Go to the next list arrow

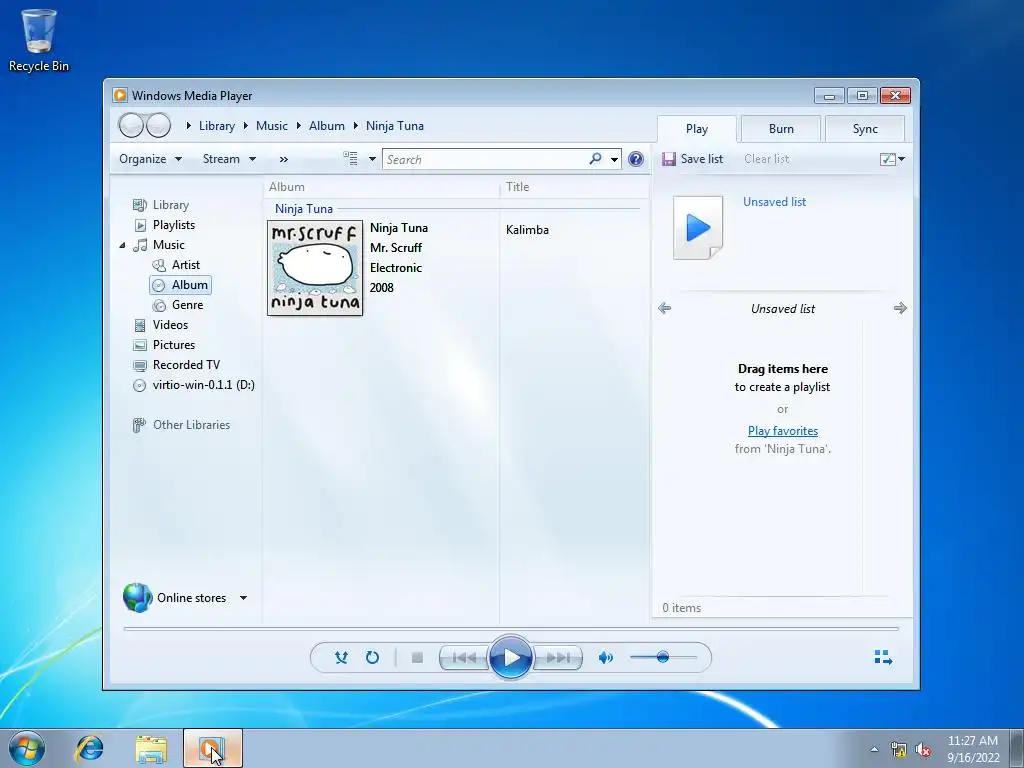click(x=900, y=308)
